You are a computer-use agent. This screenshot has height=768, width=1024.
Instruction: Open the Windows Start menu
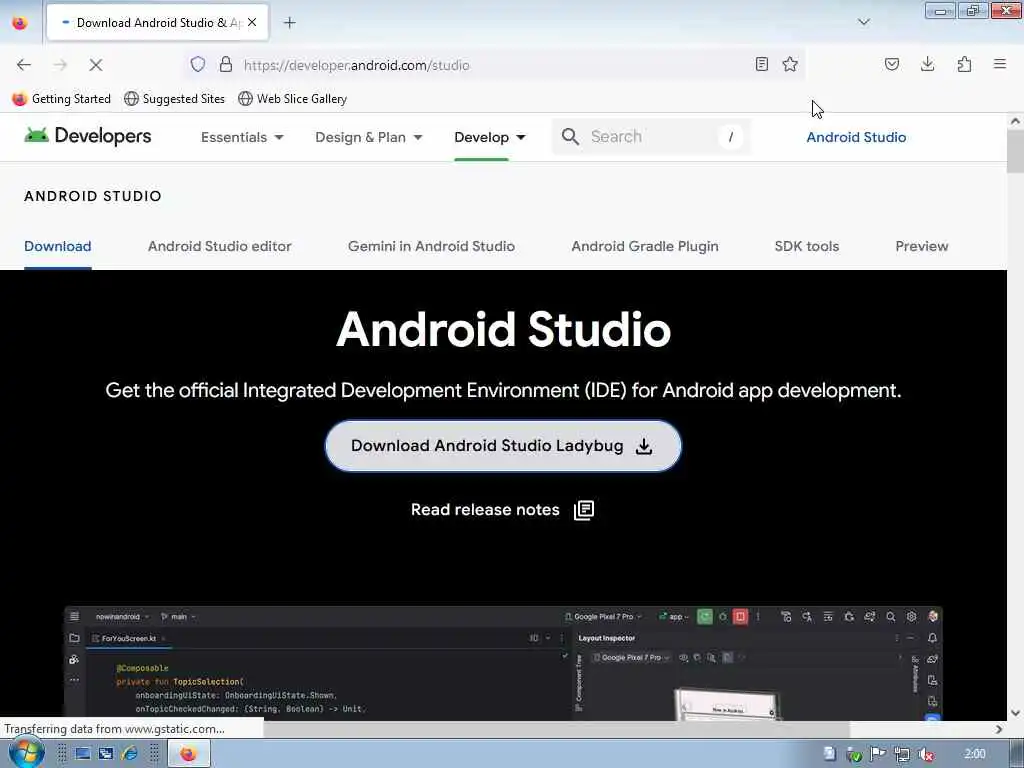coord(25,753)
